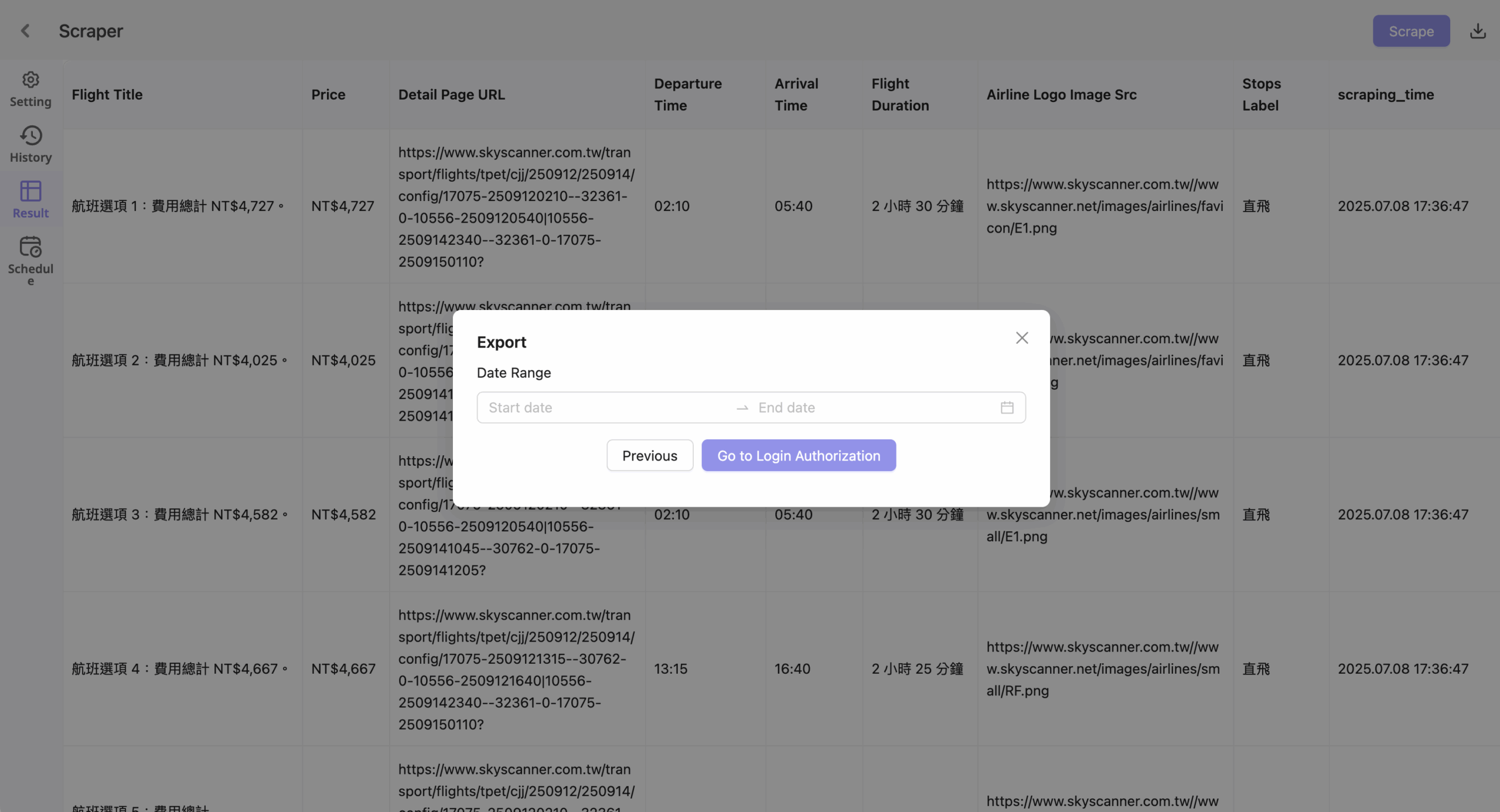Select flight title row NT$4,582
1500x812 pixels.
click(180, 514)
